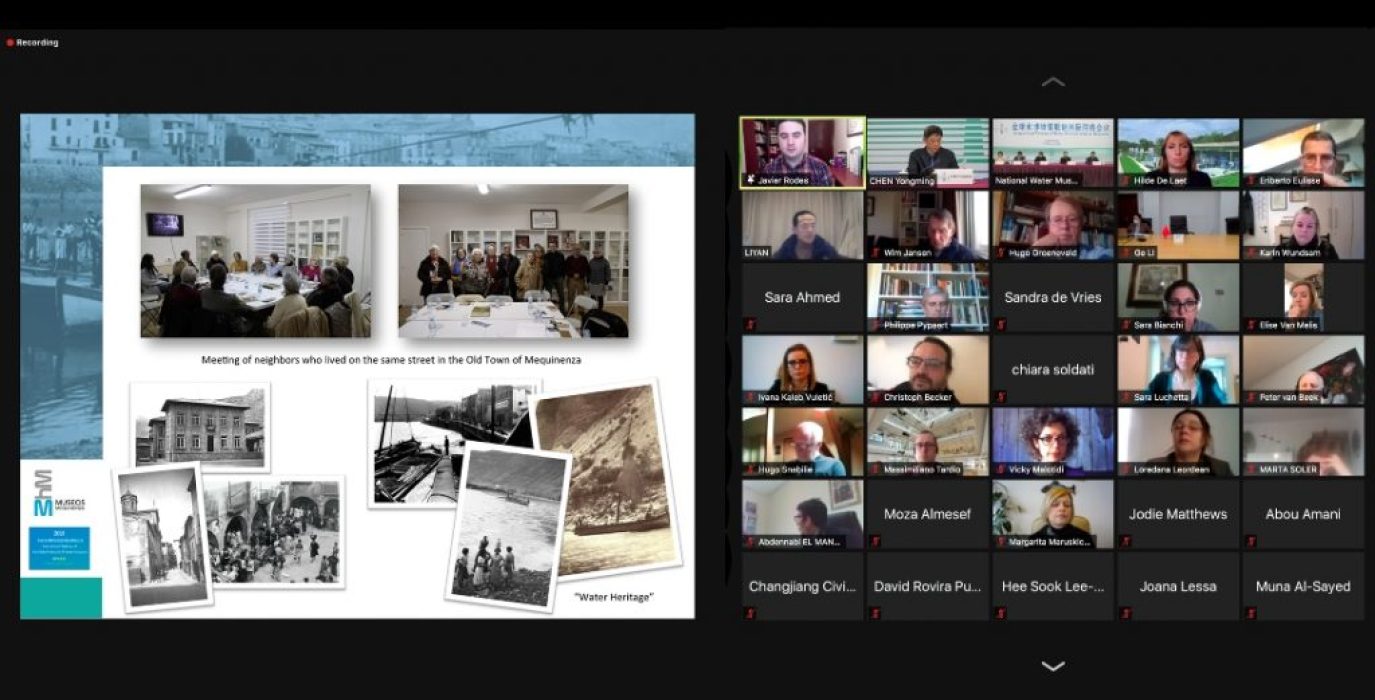Select Margarita Maruskic... video tile
Image resolution: width=1375 pixels, height=700 pixels.
pyautogui.click(x=1053, y=514)
